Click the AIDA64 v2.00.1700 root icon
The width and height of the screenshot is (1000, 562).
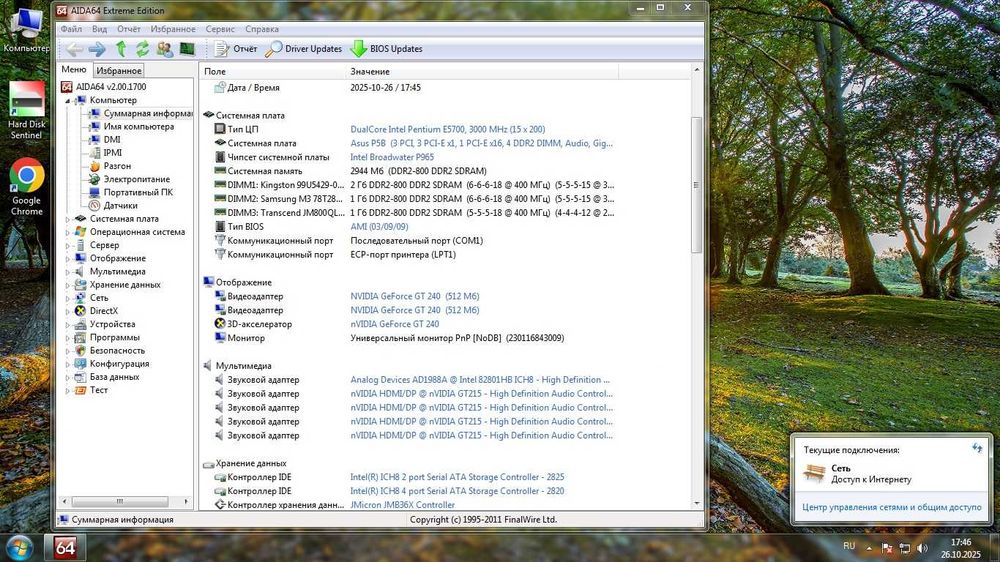tap(67, 87)
